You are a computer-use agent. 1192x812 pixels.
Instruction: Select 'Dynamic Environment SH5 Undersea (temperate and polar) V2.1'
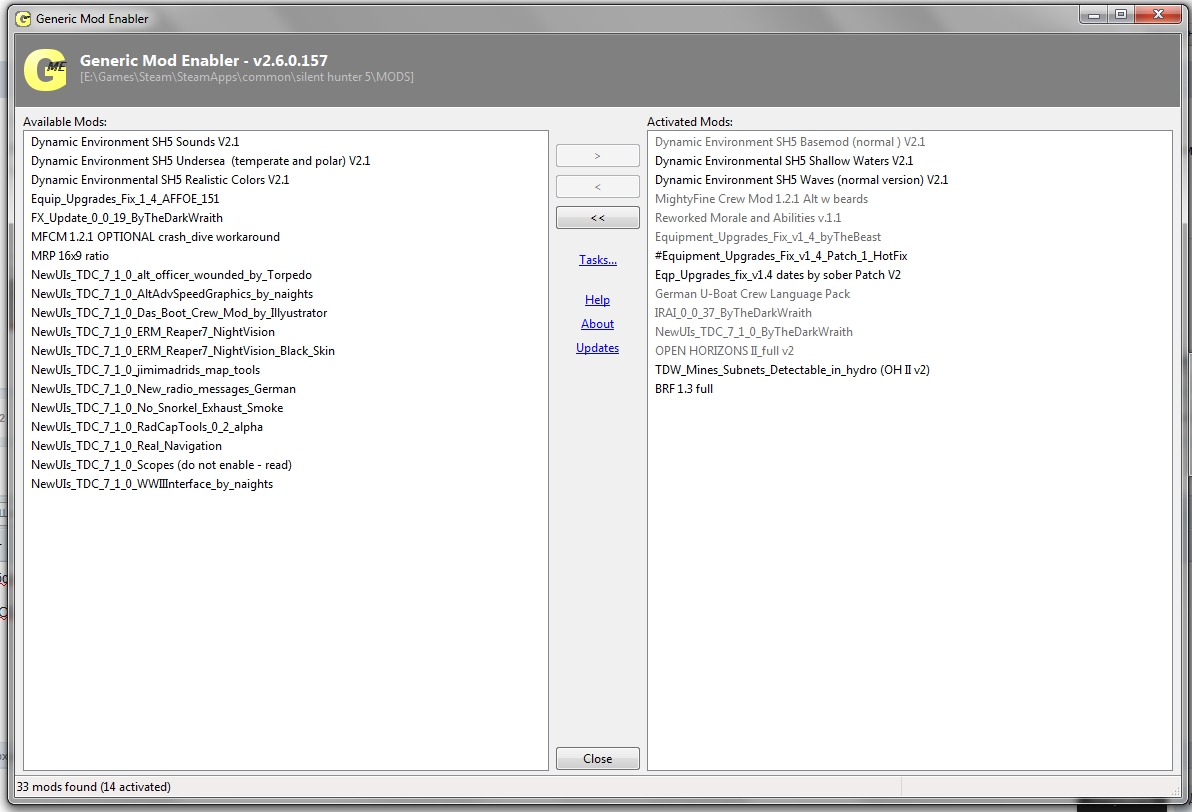pos(201,161)
